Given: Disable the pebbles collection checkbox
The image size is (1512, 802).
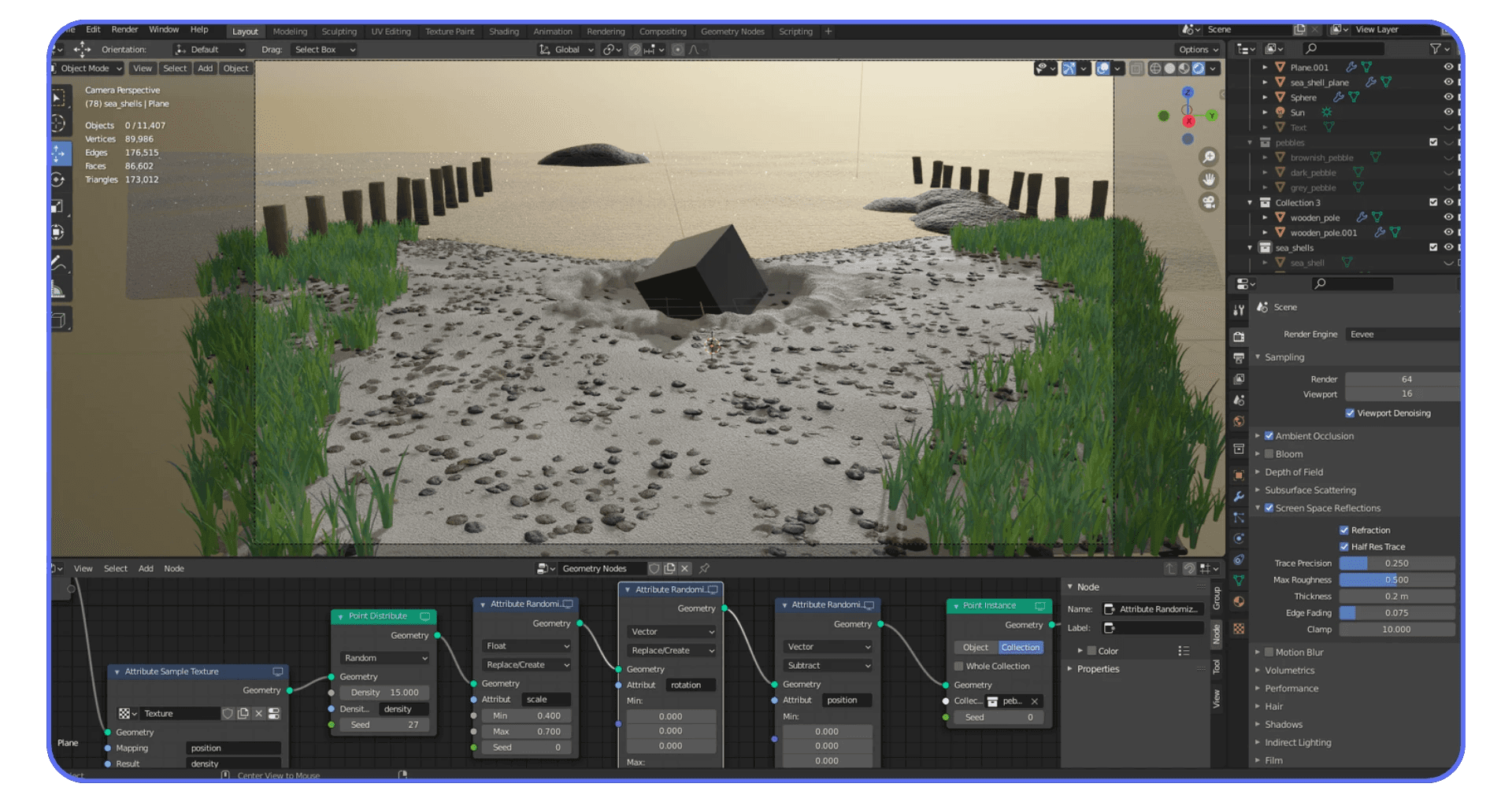Looking at the screenshot, I should (x=1434, y=142).
